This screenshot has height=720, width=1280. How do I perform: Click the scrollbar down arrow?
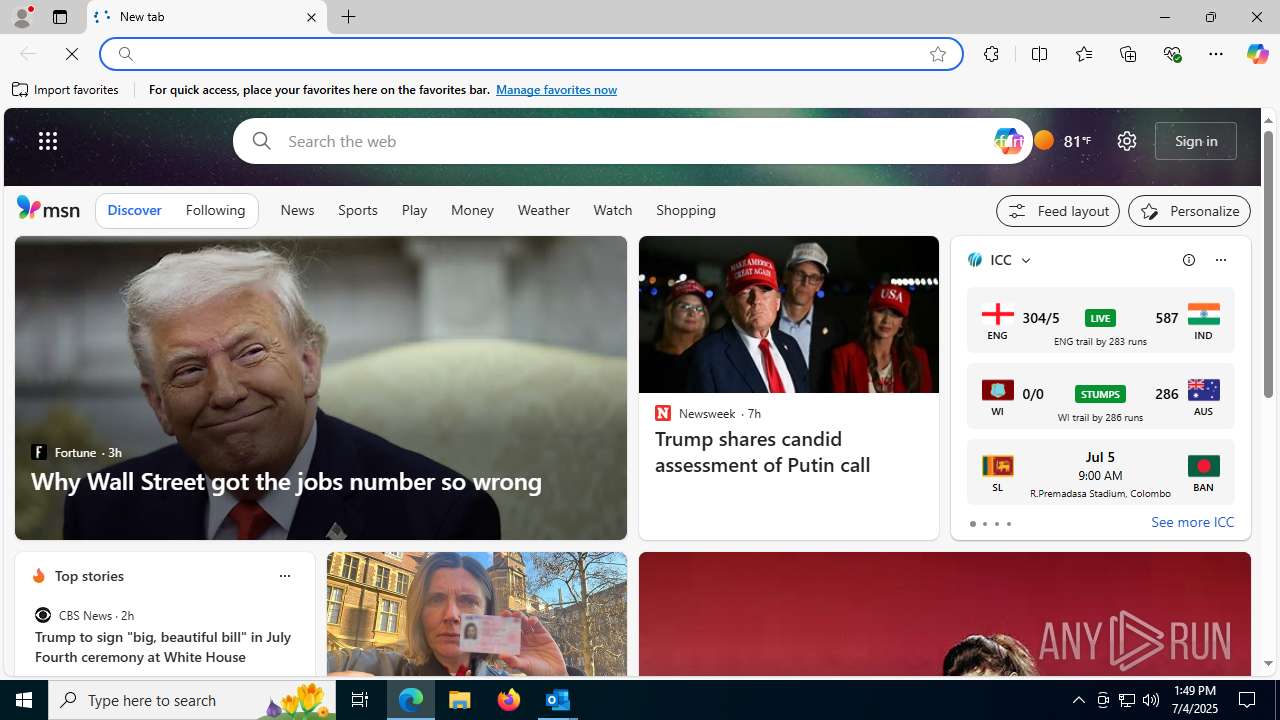click(1268, 663)
